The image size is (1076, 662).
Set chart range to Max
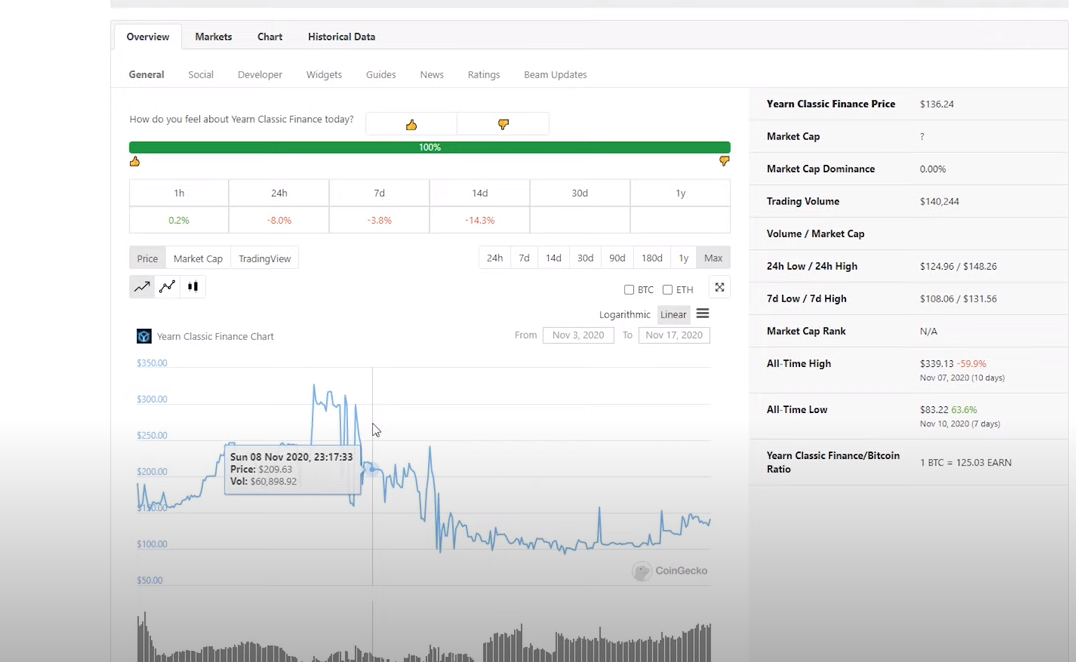pyautogui.click(x=713, y=257)
